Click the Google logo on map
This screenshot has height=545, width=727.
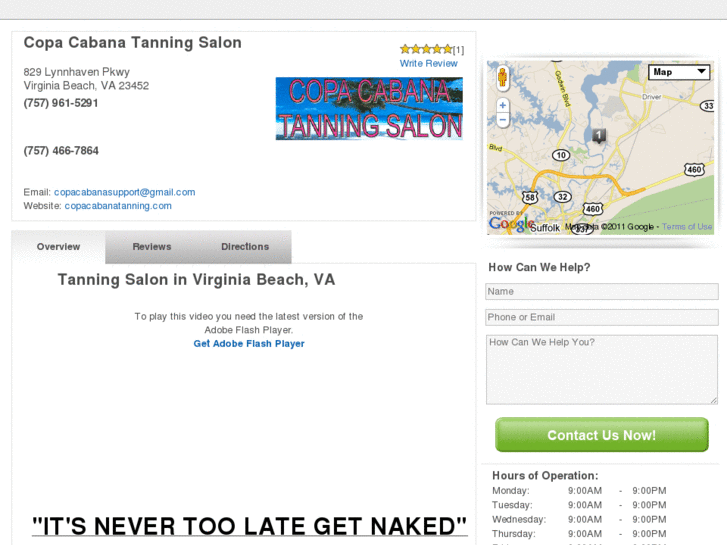(510, 224)
